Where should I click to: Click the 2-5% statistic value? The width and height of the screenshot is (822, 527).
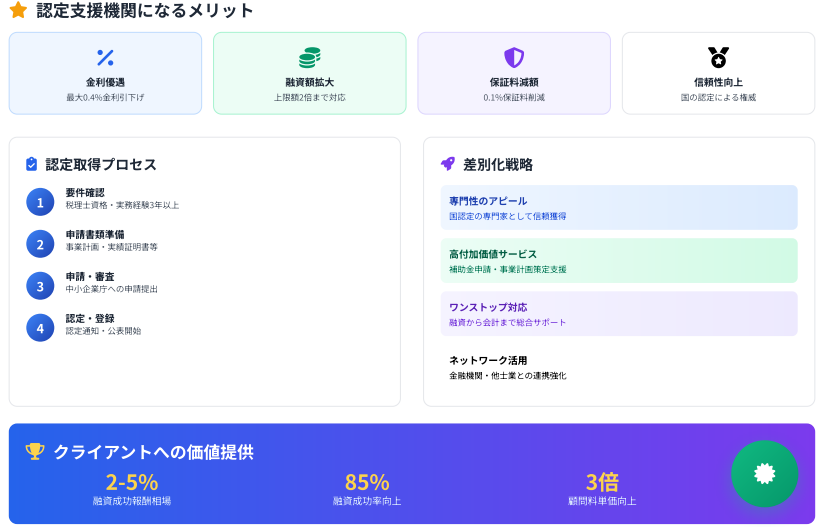pyautogui.click(x=132, y=482)
